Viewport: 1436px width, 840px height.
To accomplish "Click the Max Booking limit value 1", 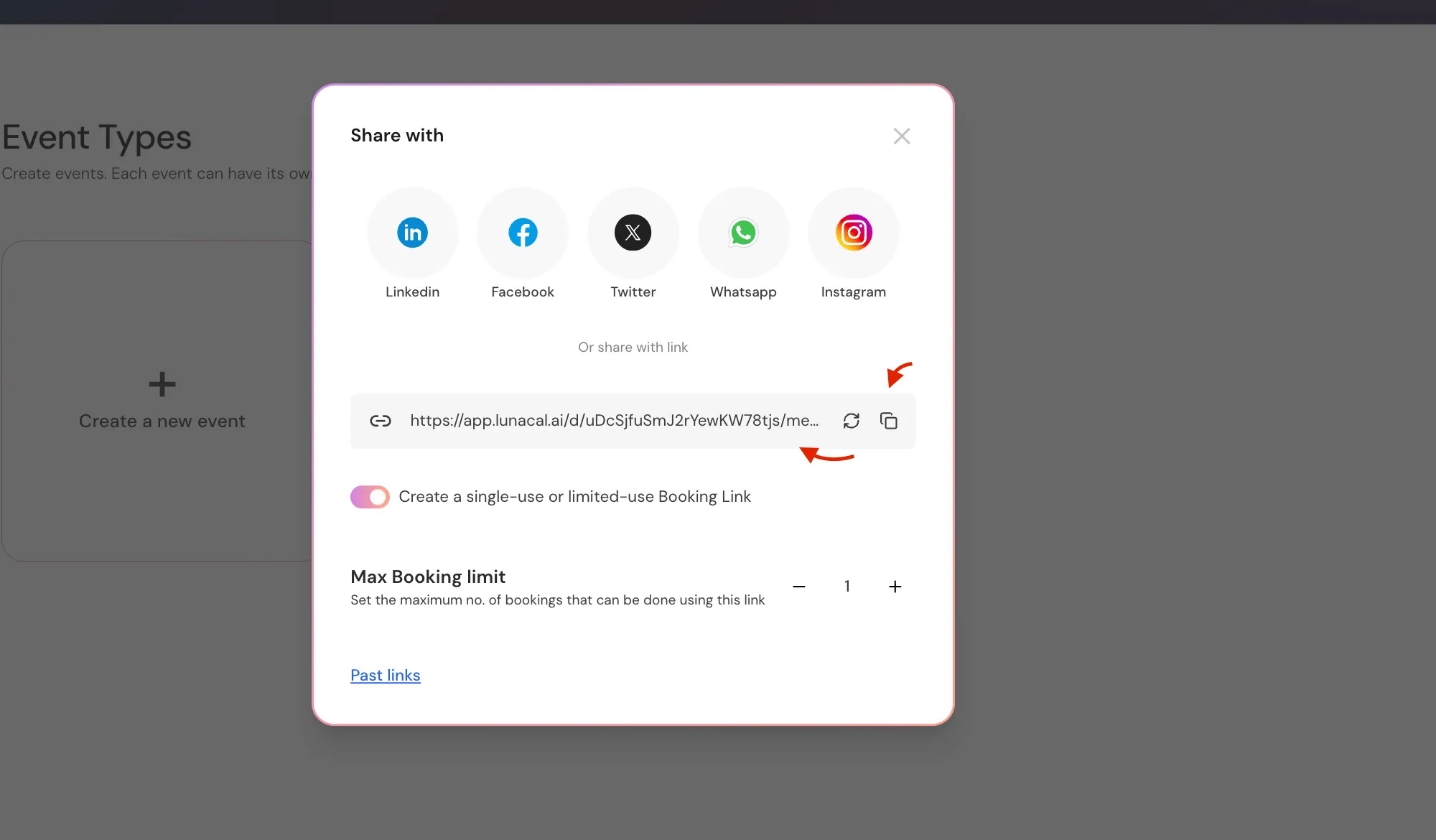I will [x=847, y=587].
